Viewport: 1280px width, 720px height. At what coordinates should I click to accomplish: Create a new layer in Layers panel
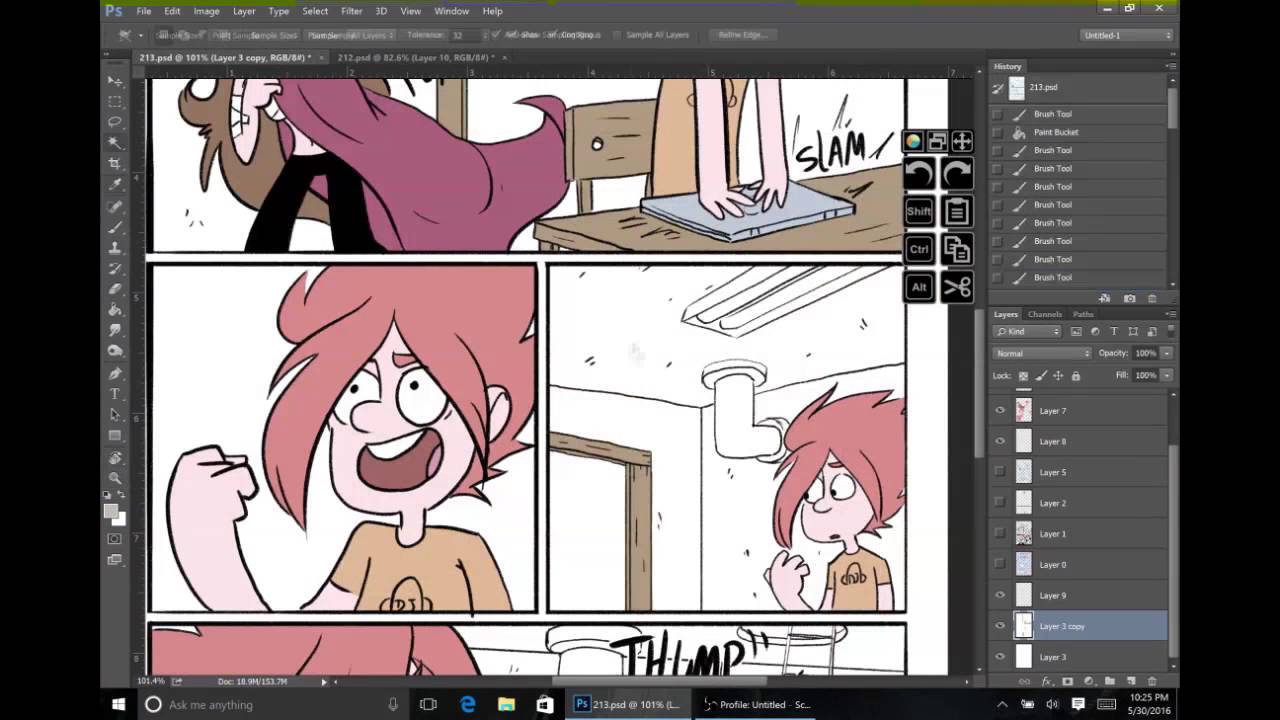pos(1131,681)
